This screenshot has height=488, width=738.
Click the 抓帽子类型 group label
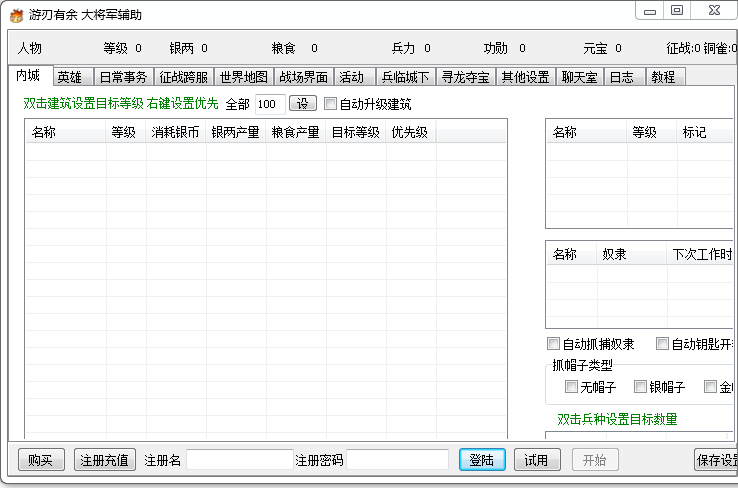pos(583,365)
